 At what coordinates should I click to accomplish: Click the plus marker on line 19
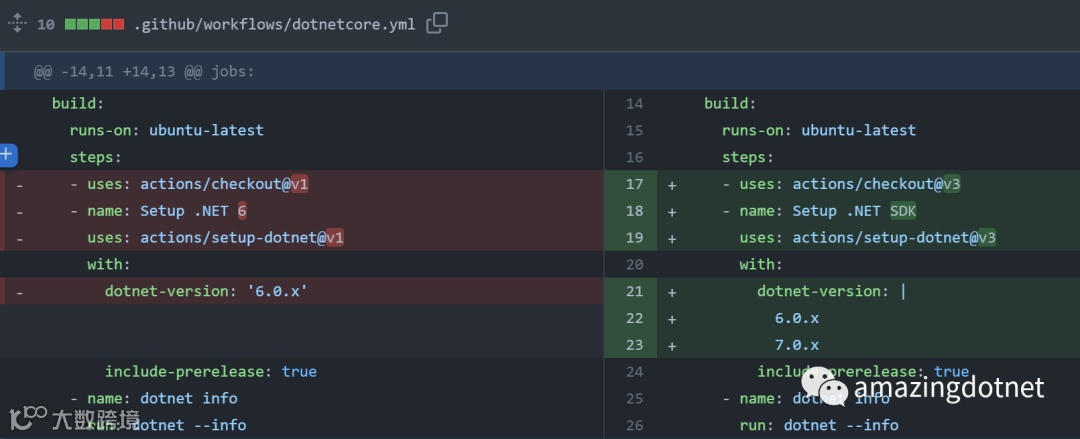[672, 238]
